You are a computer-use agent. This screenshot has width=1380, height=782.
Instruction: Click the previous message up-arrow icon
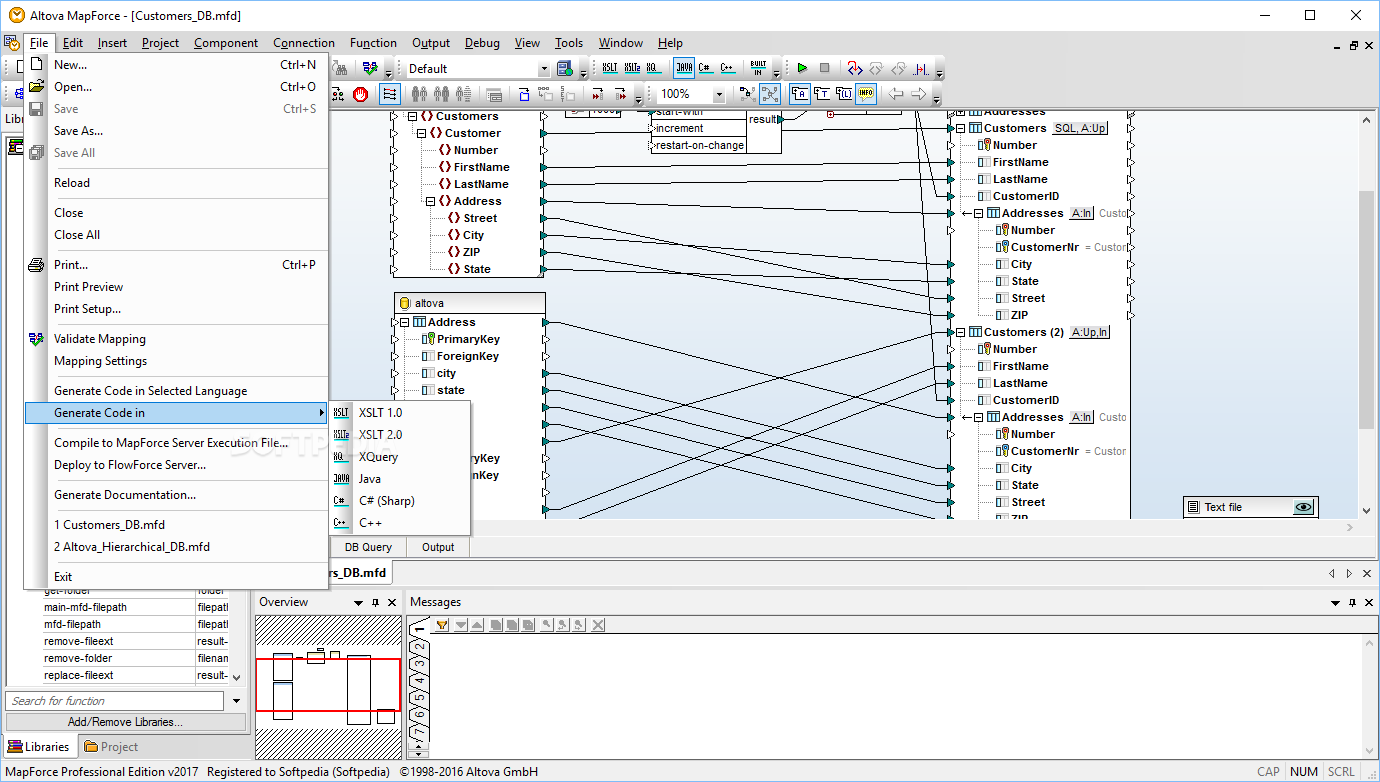[477, 625]
